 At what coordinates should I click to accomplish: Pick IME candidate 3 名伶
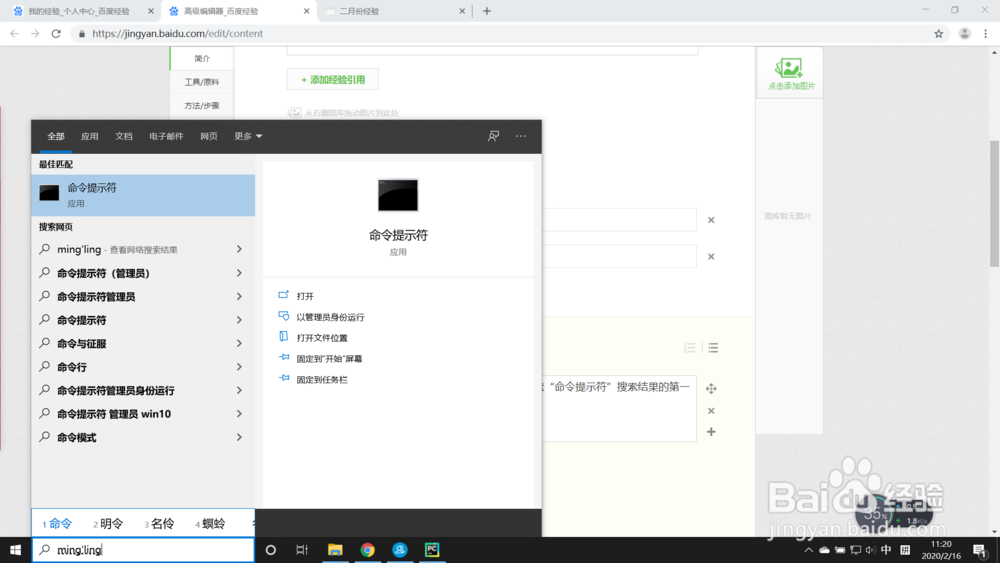point(159,523)
